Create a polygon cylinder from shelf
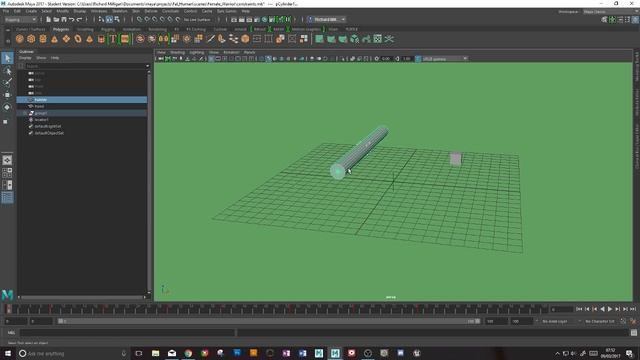Viewport: 640px width, 360px height. (43, 39)
